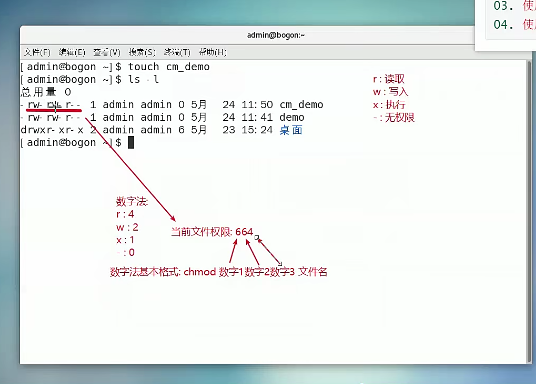
Task: Click the admin@bogon:~ title bar
Action: tap(276, 35)
